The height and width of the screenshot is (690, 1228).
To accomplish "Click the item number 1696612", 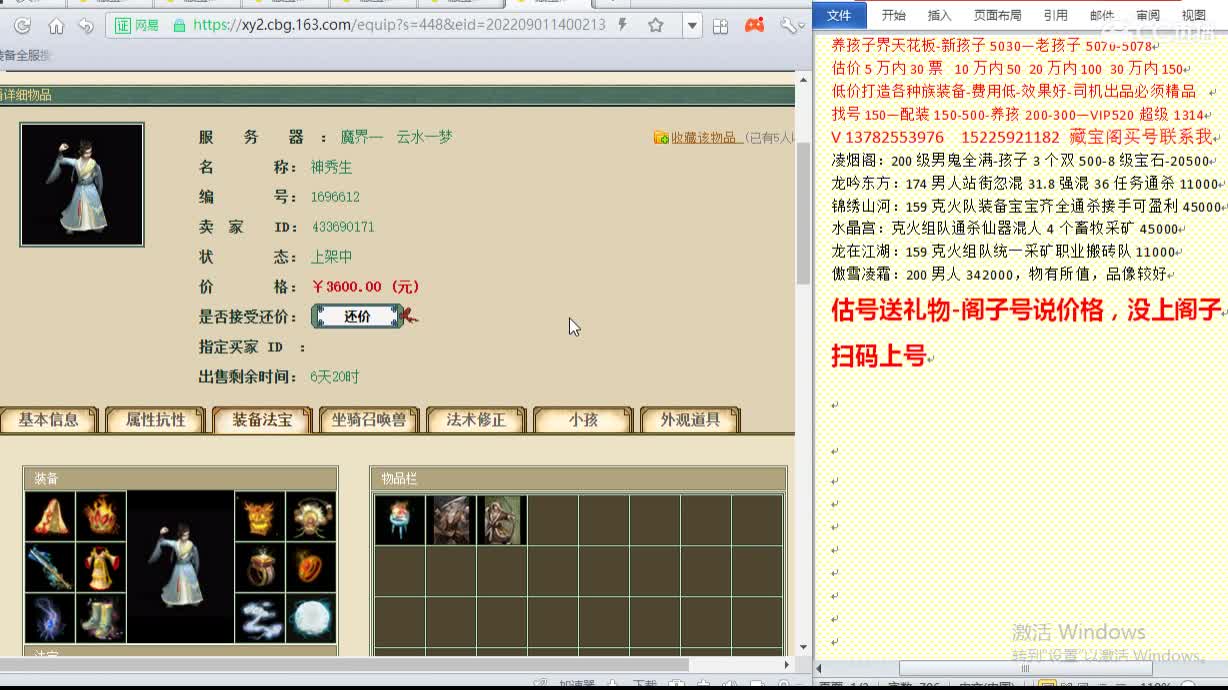I will click(x=335, y=197).
